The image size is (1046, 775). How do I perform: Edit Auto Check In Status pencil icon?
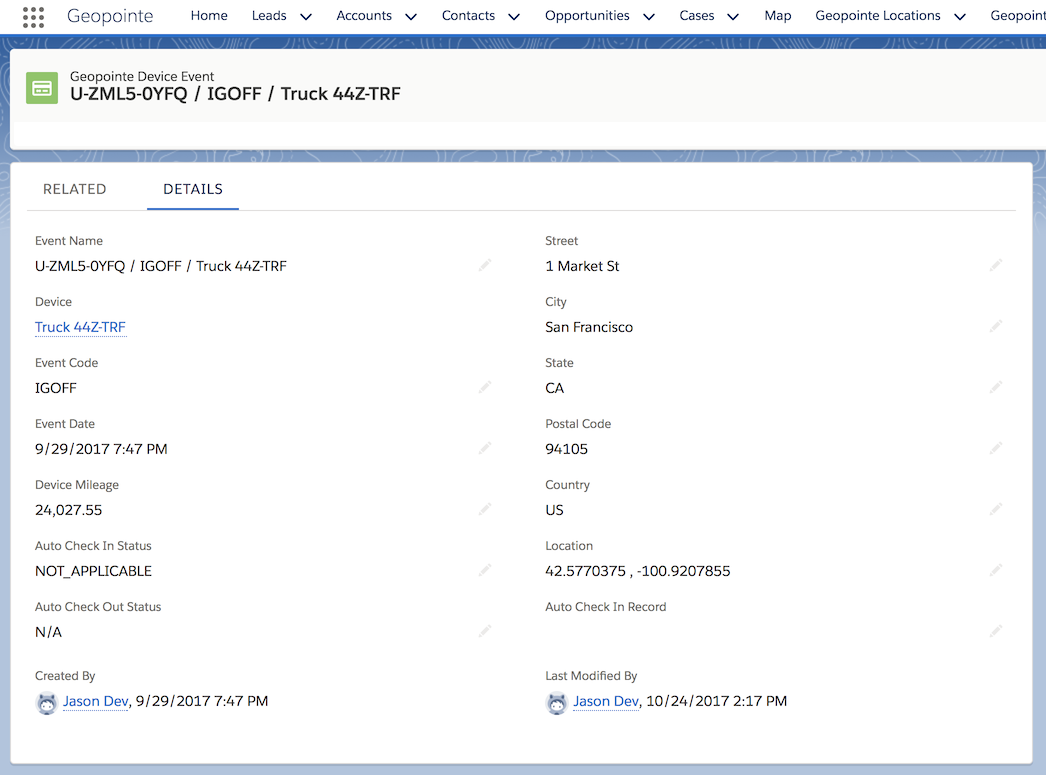485,570
